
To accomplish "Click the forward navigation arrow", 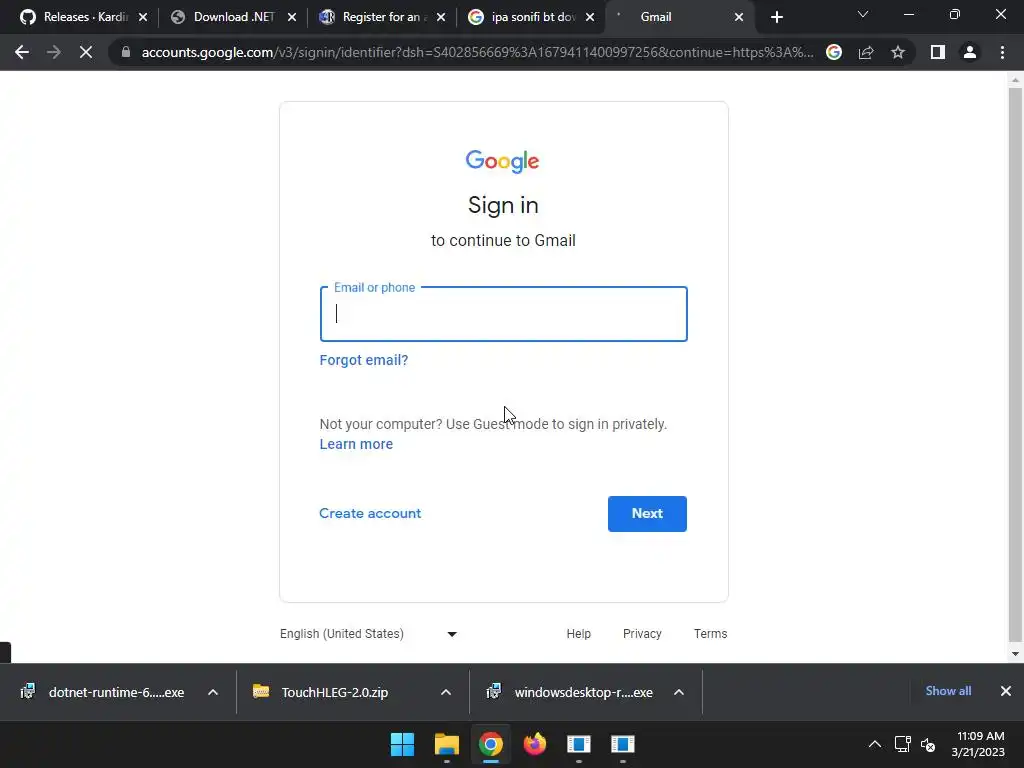I will [54, 52].
